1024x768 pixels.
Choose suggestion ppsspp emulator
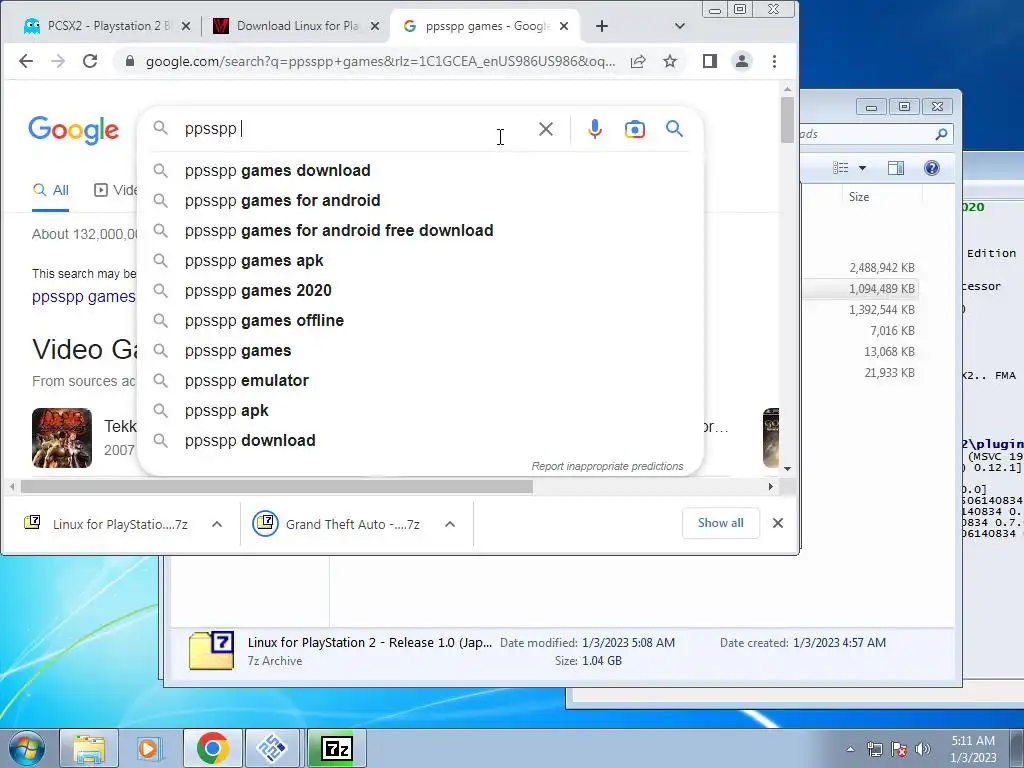click(x=421, y=381)
